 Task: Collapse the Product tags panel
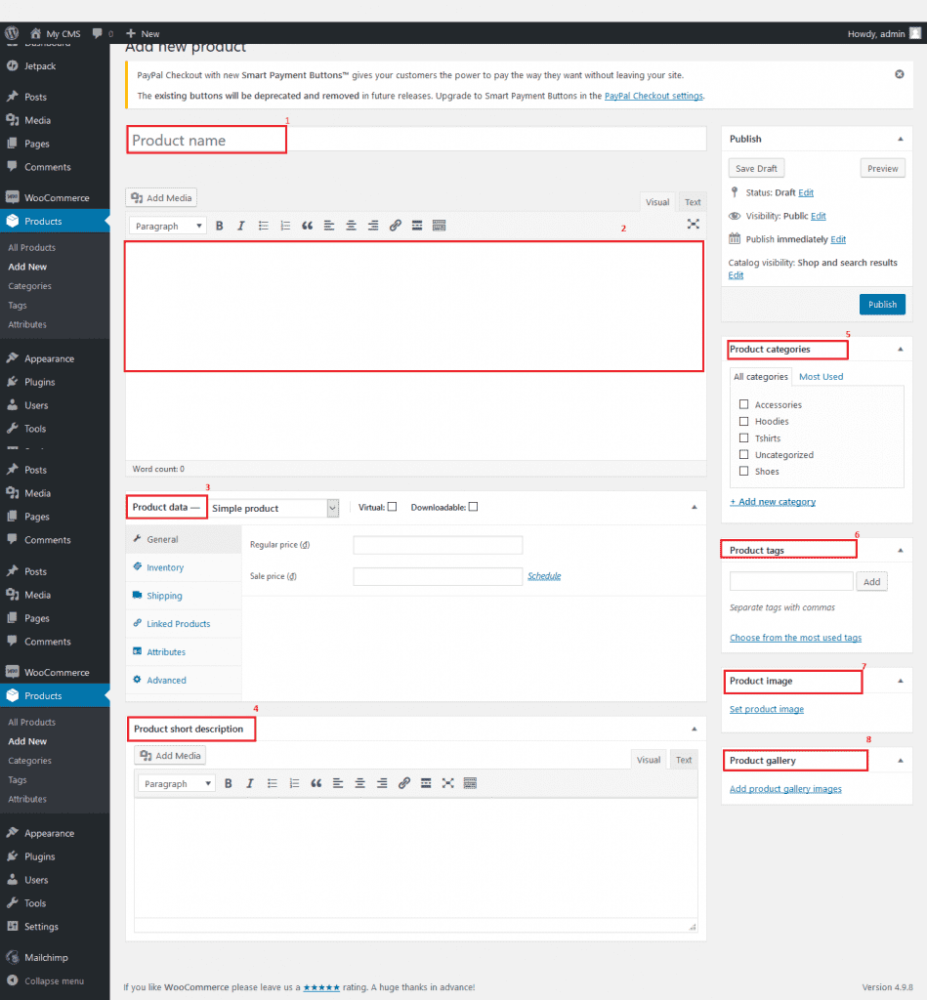coord(900,550)
